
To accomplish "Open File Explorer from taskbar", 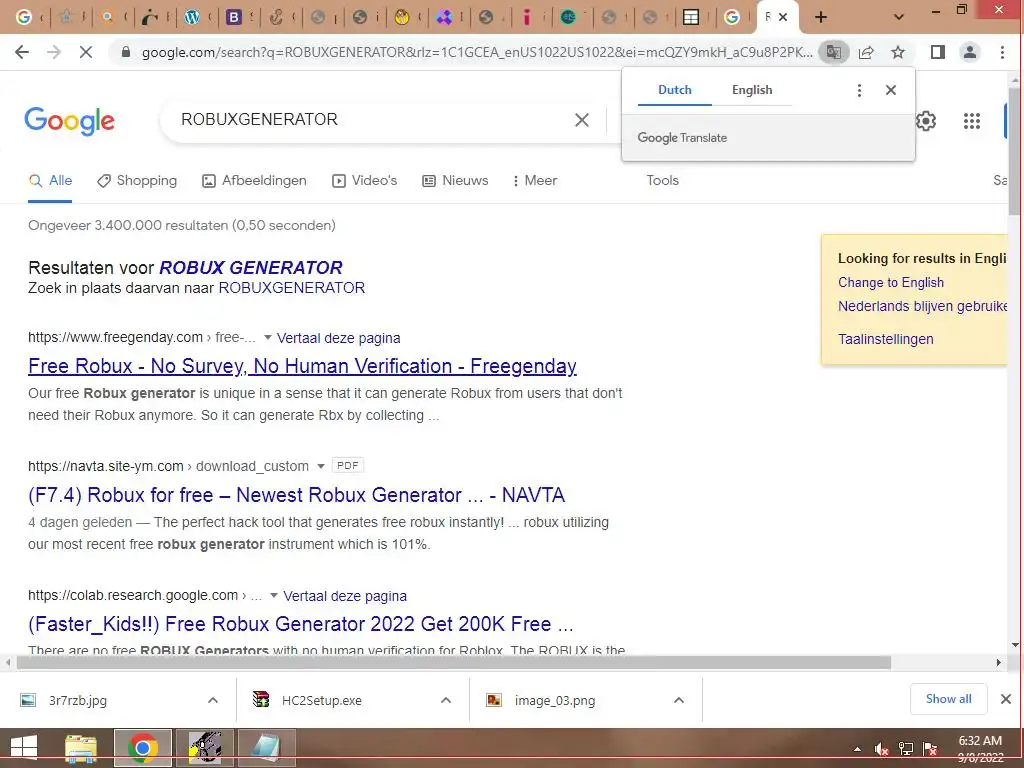I will point(81,748).
